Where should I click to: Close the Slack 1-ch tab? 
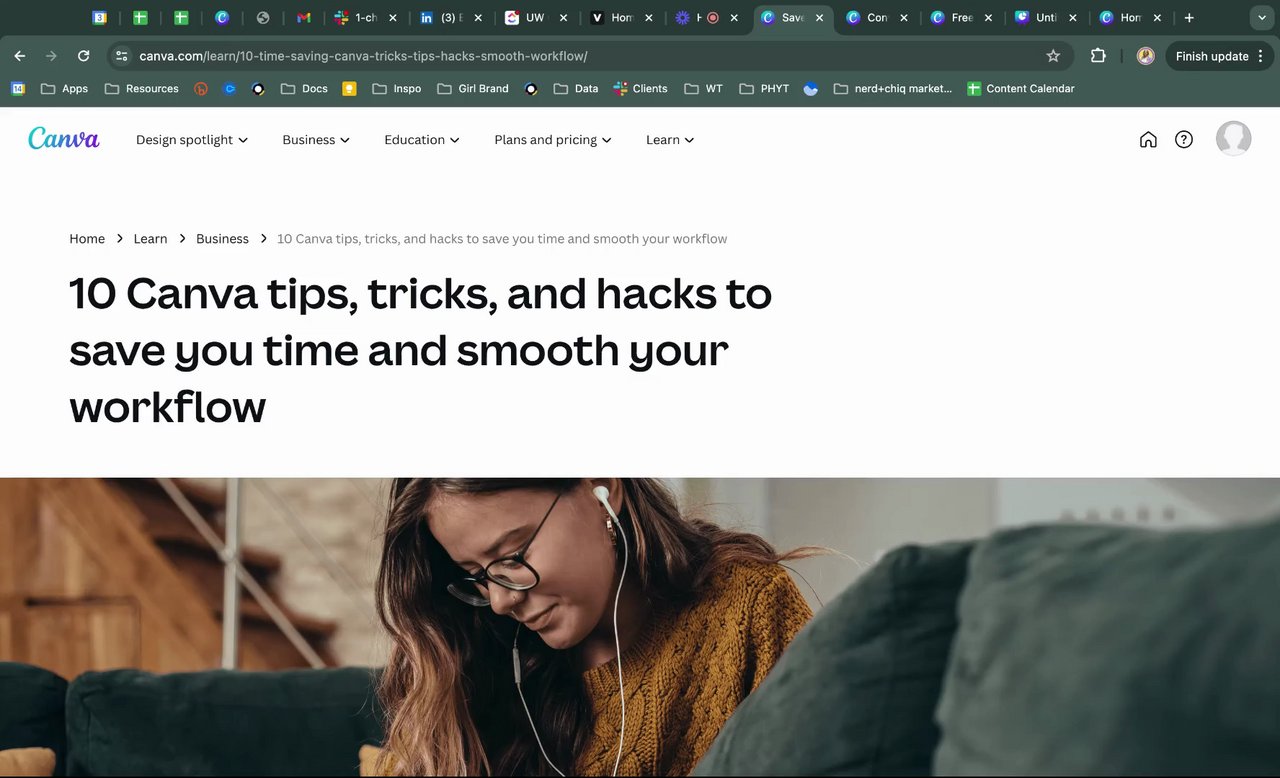(x=392, y=18)
